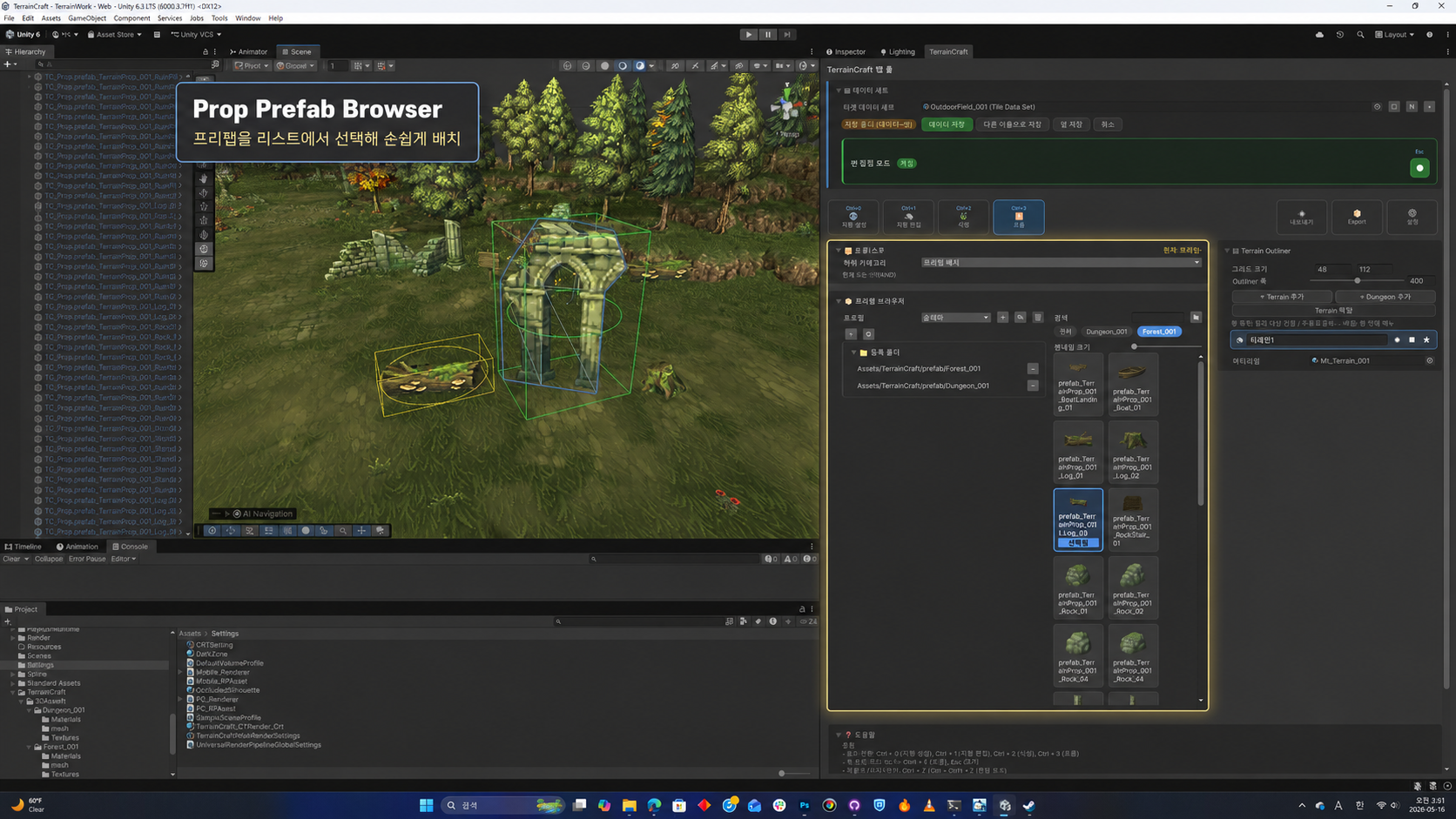This screenshot has width=1456, height=819.
Task: Select the Forest_001 filter chip
Action: (1159, 332)
